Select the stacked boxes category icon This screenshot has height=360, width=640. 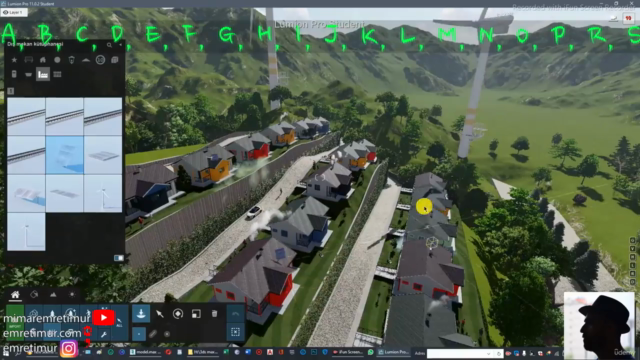coord(115,60)
